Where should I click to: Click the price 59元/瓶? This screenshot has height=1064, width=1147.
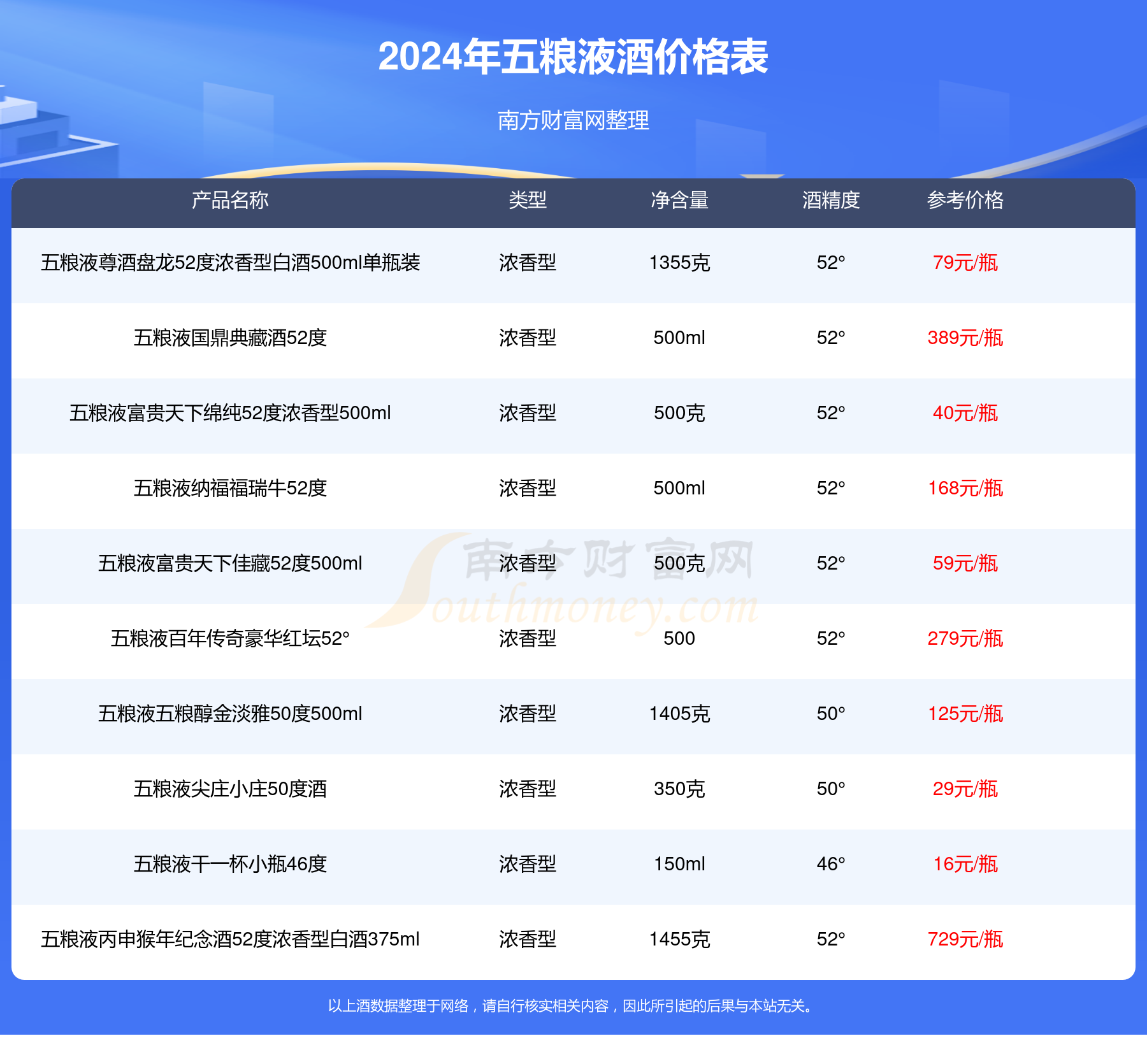[x=965, y=563]
